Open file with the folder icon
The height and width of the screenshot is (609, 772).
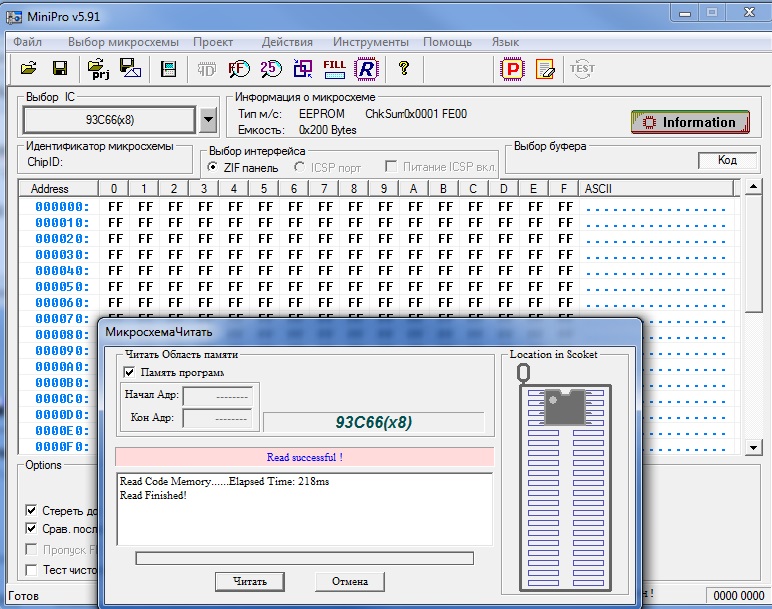(x=29, y=69)
